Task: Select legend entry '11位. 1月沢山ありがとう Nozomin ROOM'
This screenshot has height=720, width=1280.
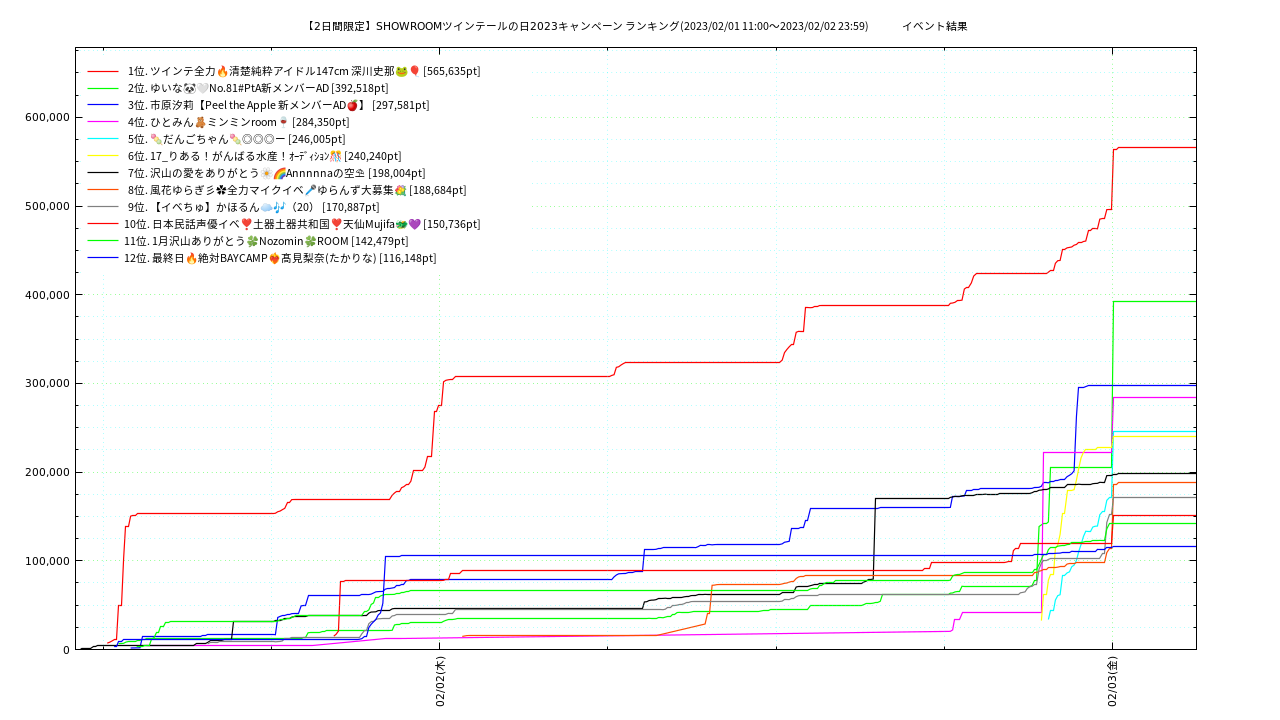Action: pyautogui.click(x=266, y=241)
